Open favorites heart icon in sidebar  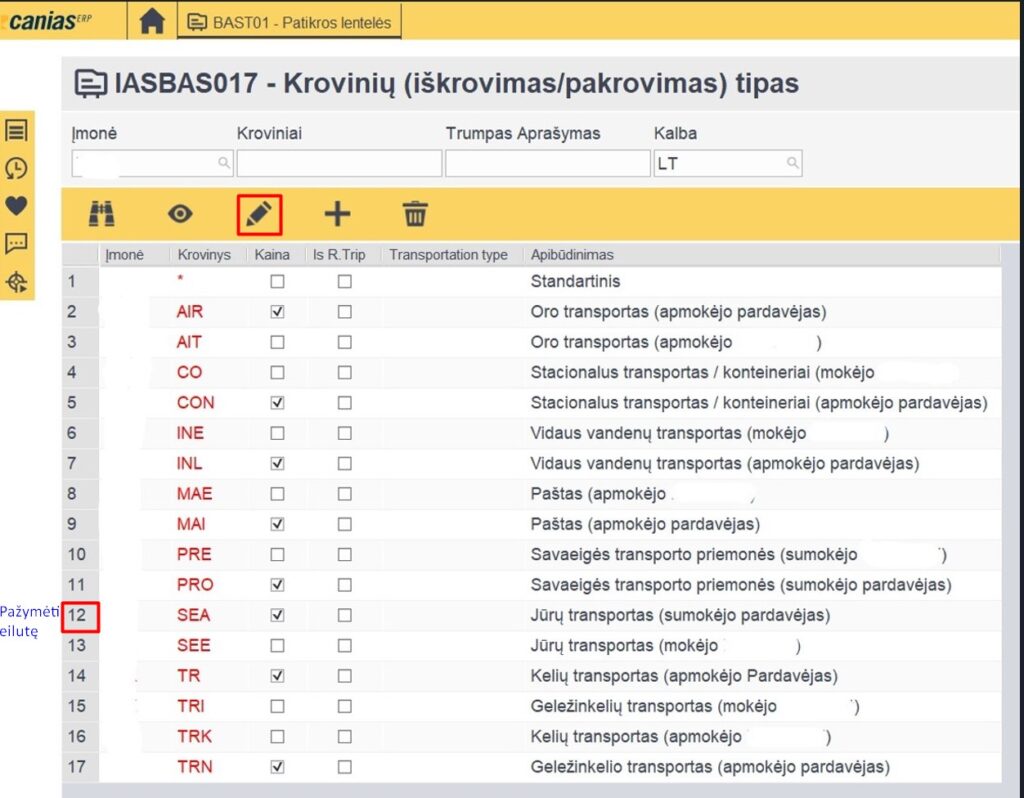[17, 206]
